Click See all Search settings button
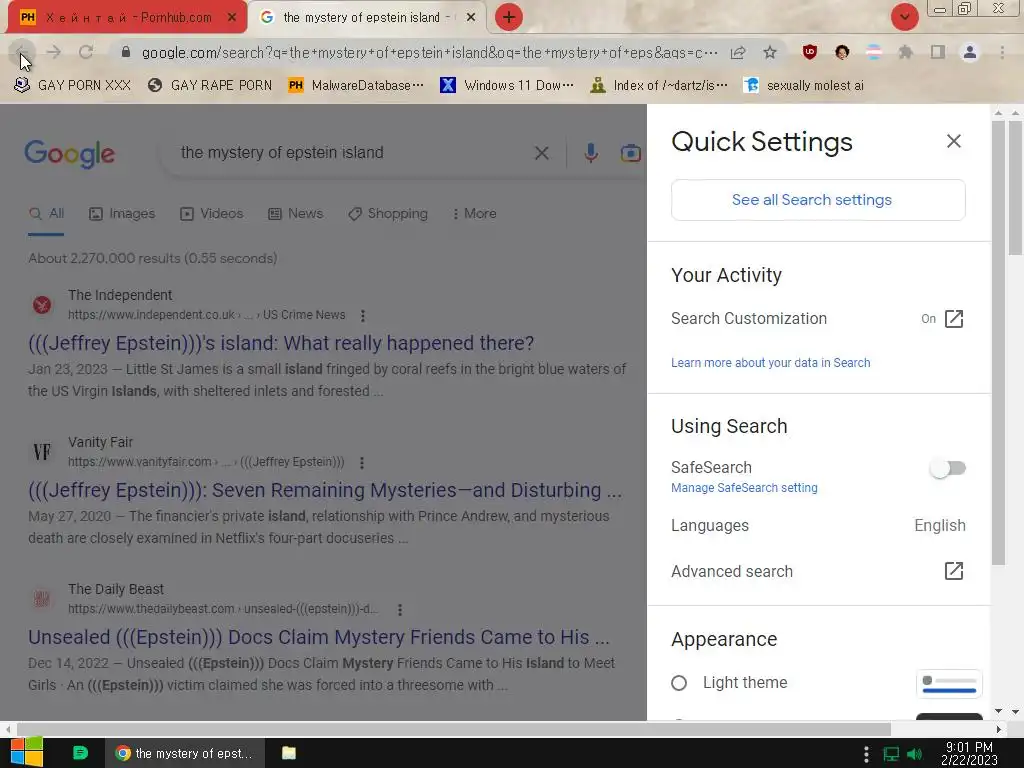The height and width of the screenshot is (768, 1024). [x=818, y=200]
